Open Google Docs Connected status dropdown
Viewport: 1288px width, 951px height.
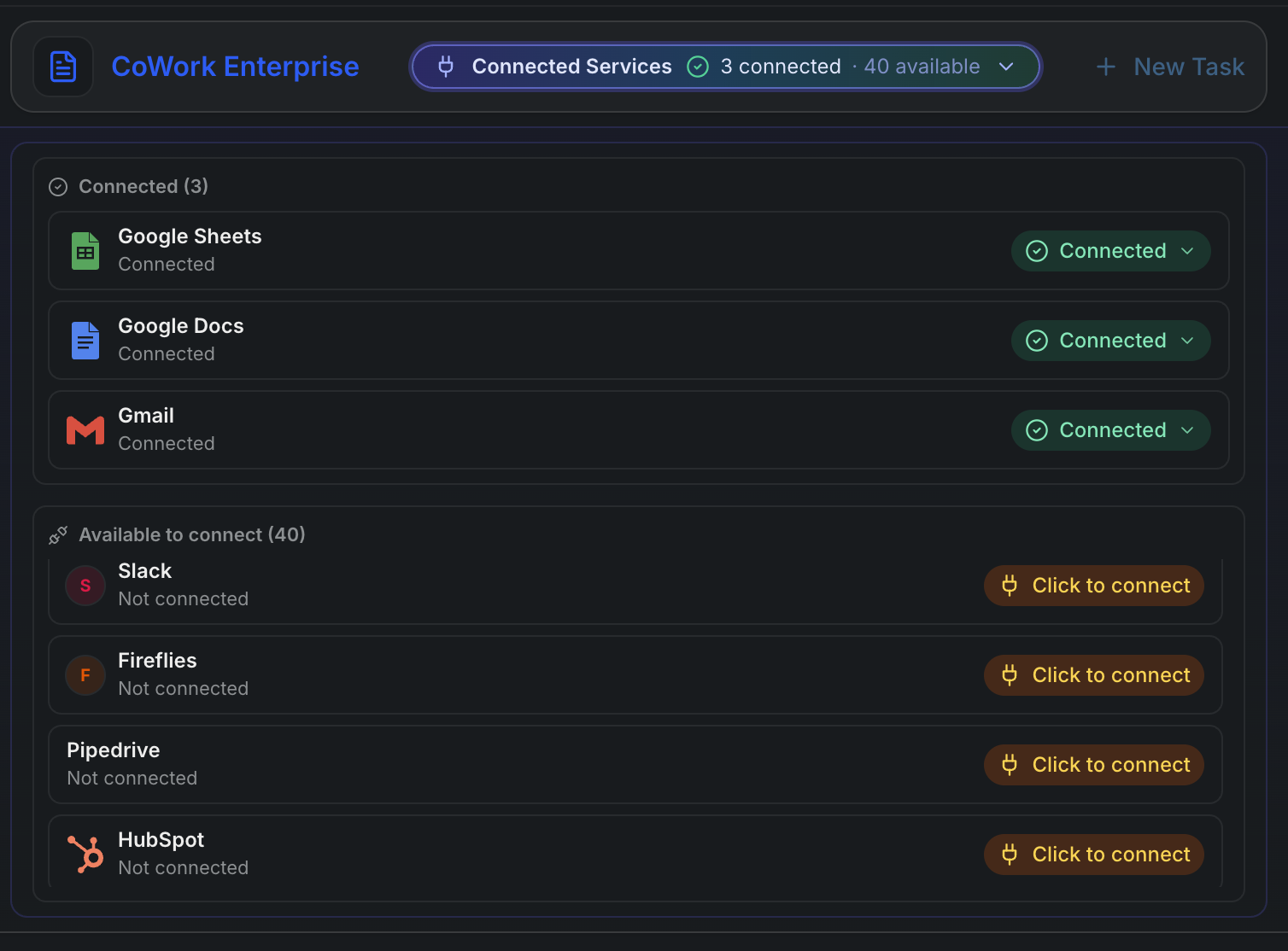pos(1110,341)
